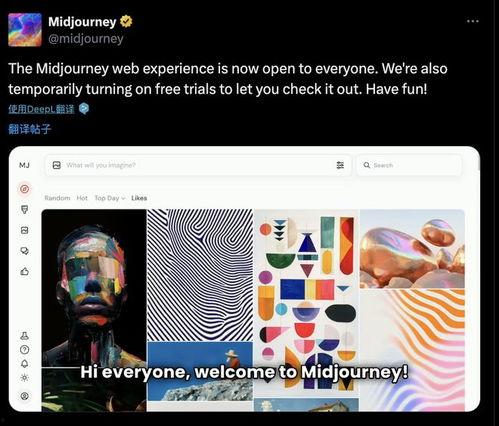Screen dimensions: 499x426
Task: Open prompt settings sliders icon
Action: [340, 165]
